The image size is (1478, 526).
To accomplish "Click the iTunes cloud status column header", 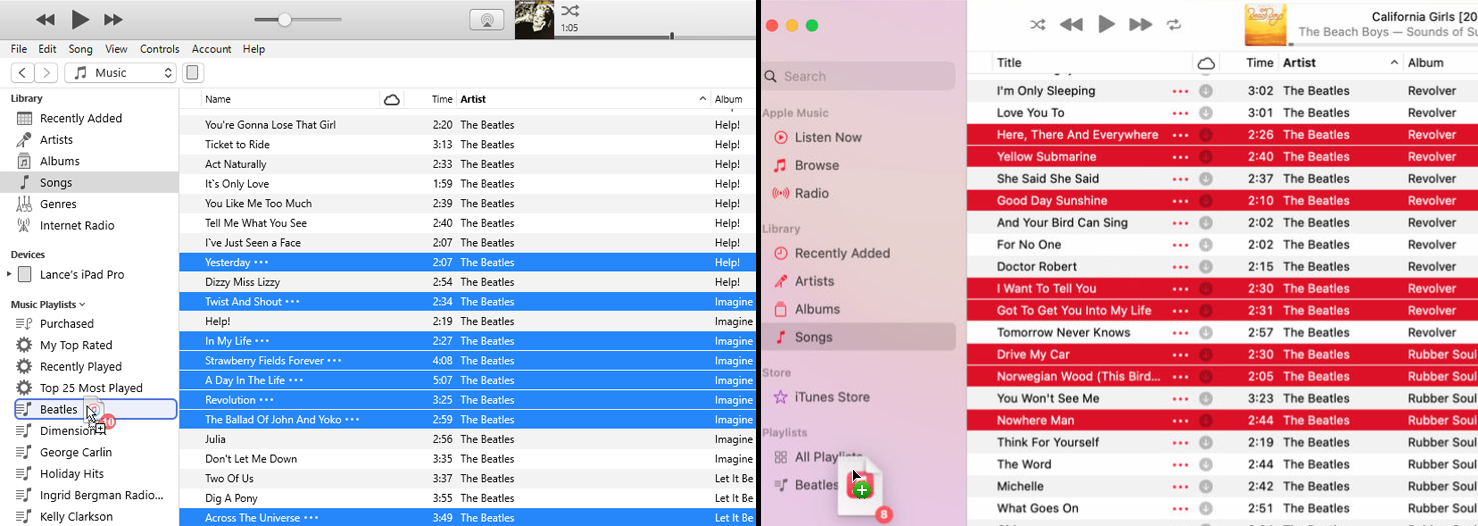I will (392, 99).
